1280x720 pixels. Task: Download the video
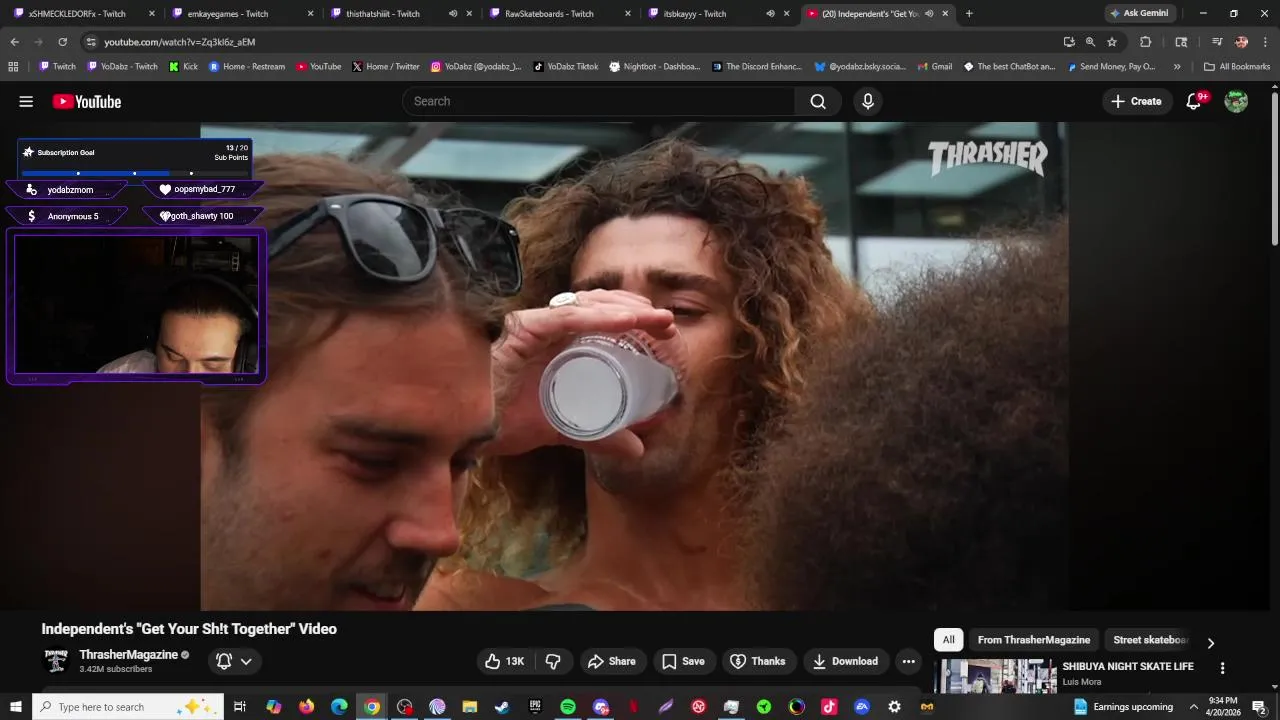(845, 661)
